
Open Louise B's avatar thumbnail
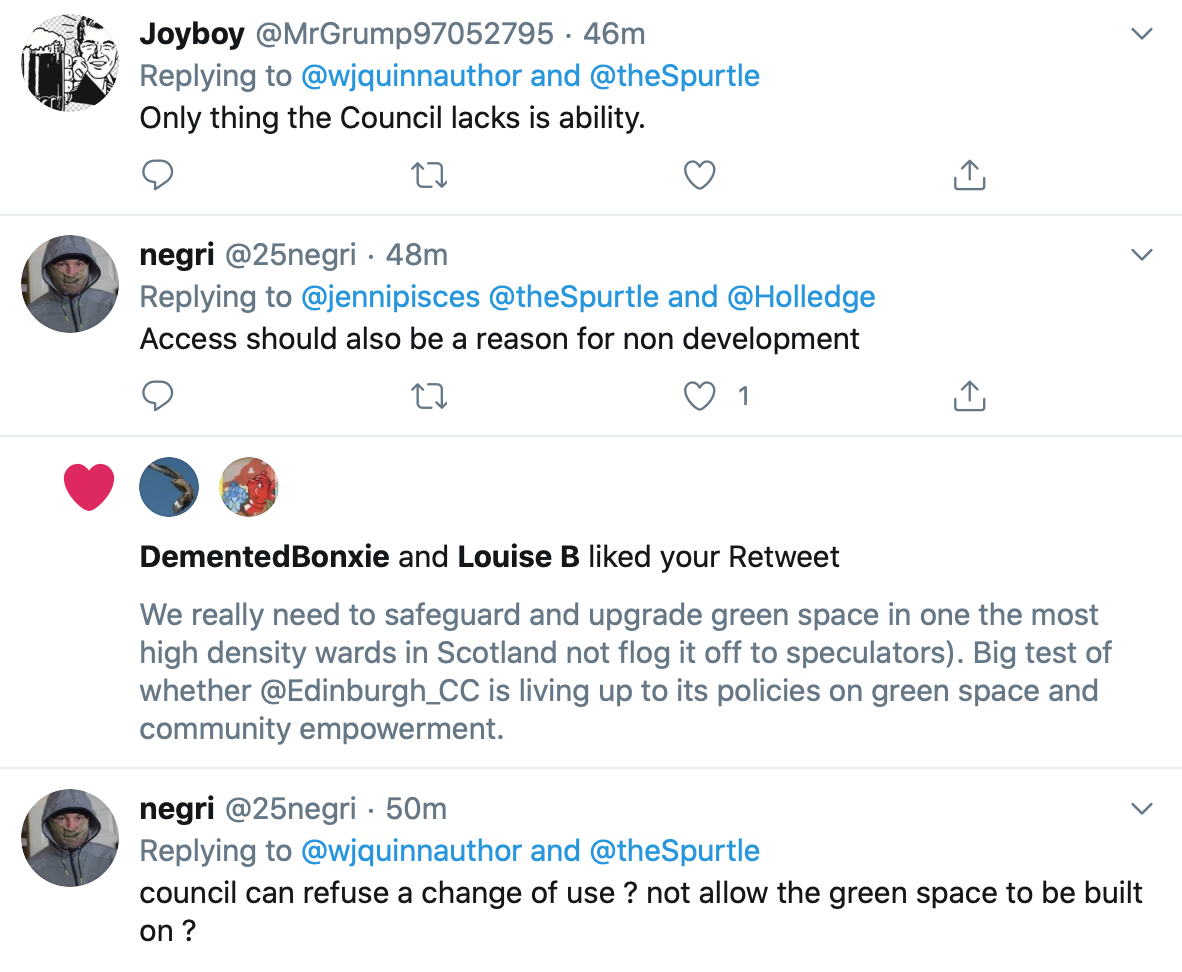pyautogui.click(x=249, y=487)
